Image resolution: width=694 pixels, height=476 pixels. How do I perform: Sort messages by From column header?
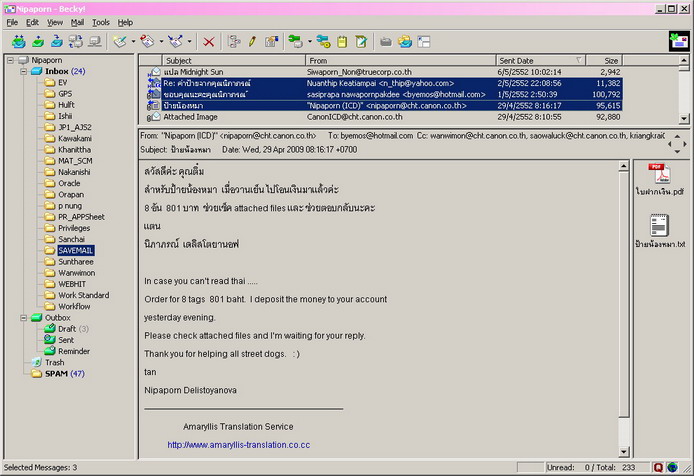point(401,61)
